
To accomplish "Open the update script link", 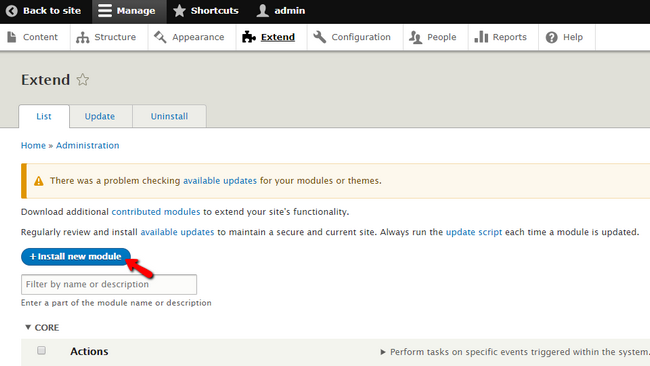I will [474, 232].
